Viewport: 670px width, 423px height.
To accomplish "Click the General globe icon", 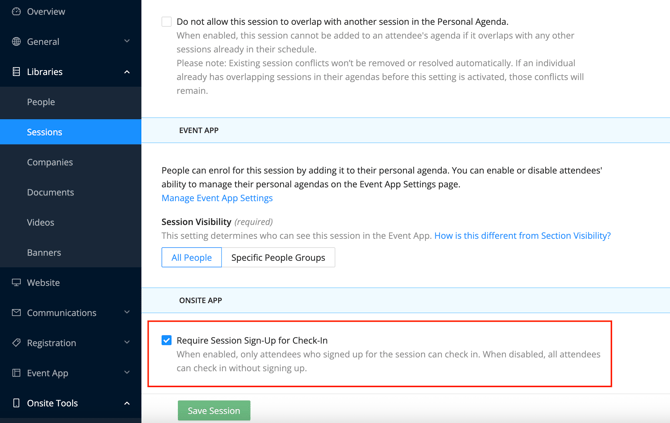I will click(16, 42).
